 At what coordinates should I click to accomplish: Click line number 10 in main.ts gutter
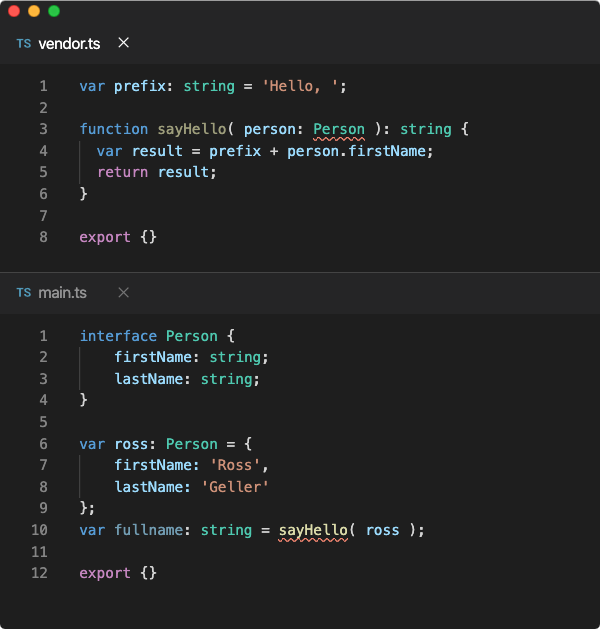(x=39, y=530)
